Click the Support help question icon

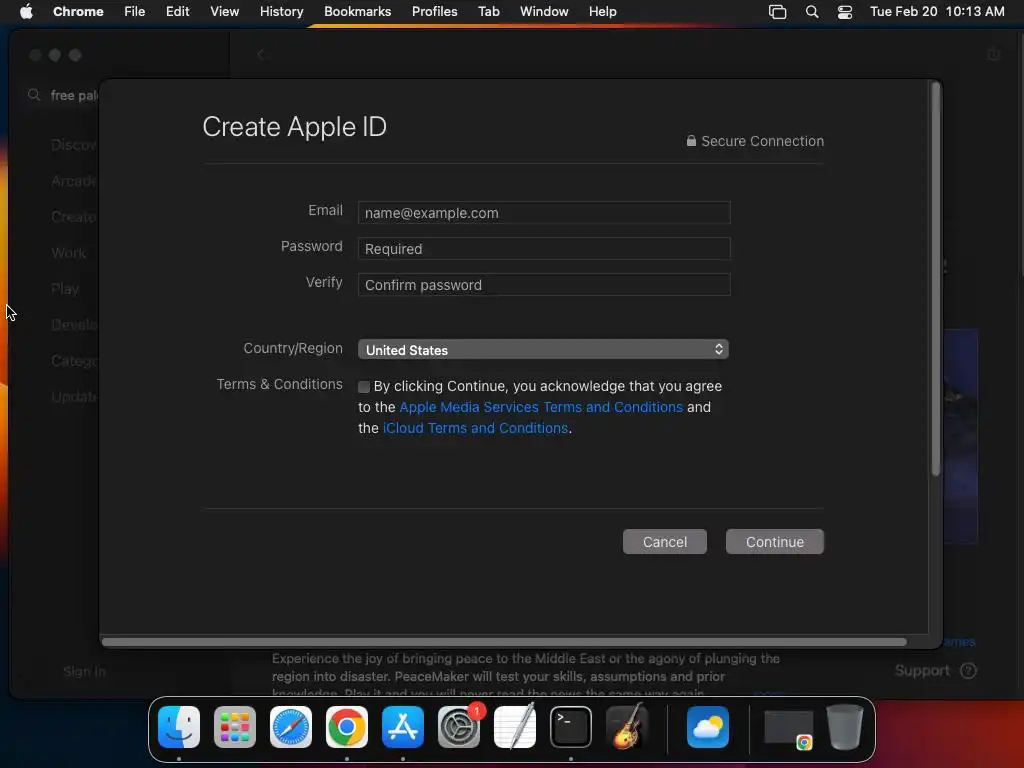click(968, 671)
